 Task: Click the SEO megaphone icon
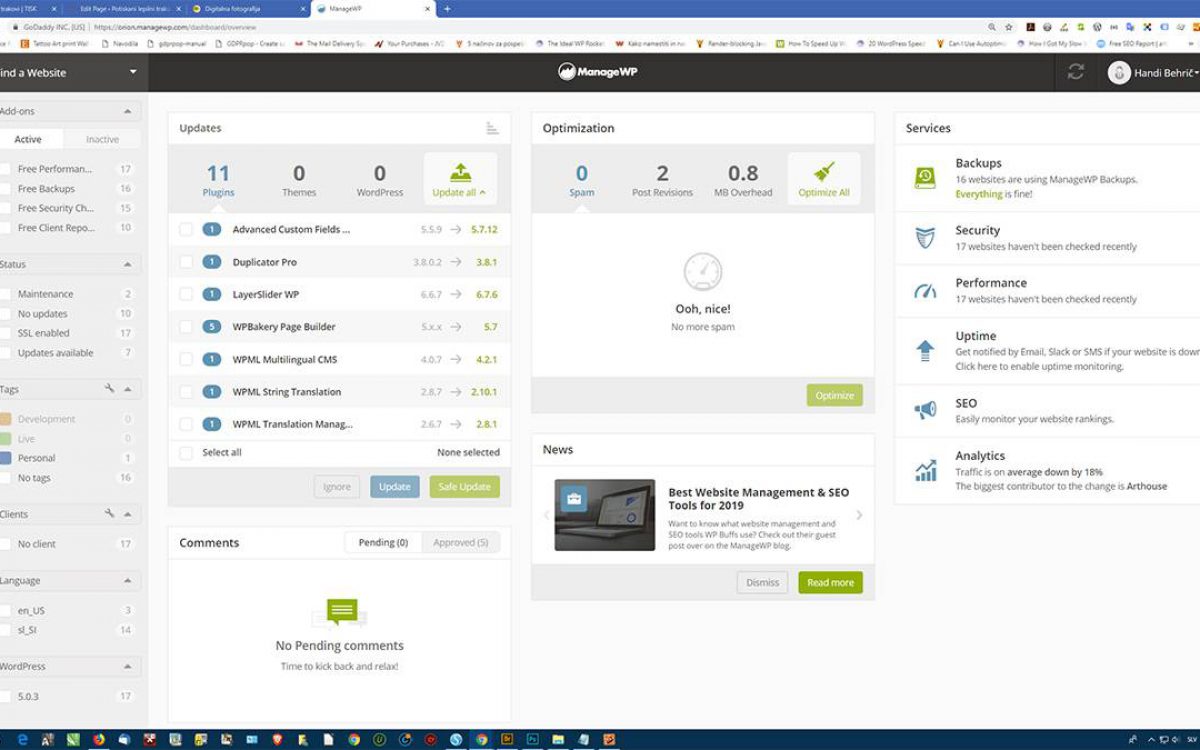pyautogui.click(x=925, y=410)
